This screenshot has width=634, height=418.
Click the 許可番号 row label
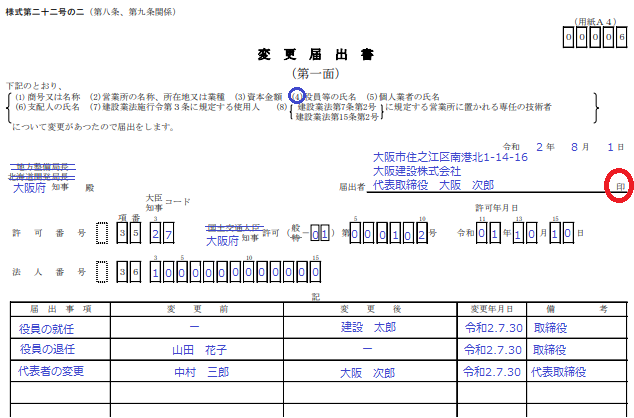[49, 233]
